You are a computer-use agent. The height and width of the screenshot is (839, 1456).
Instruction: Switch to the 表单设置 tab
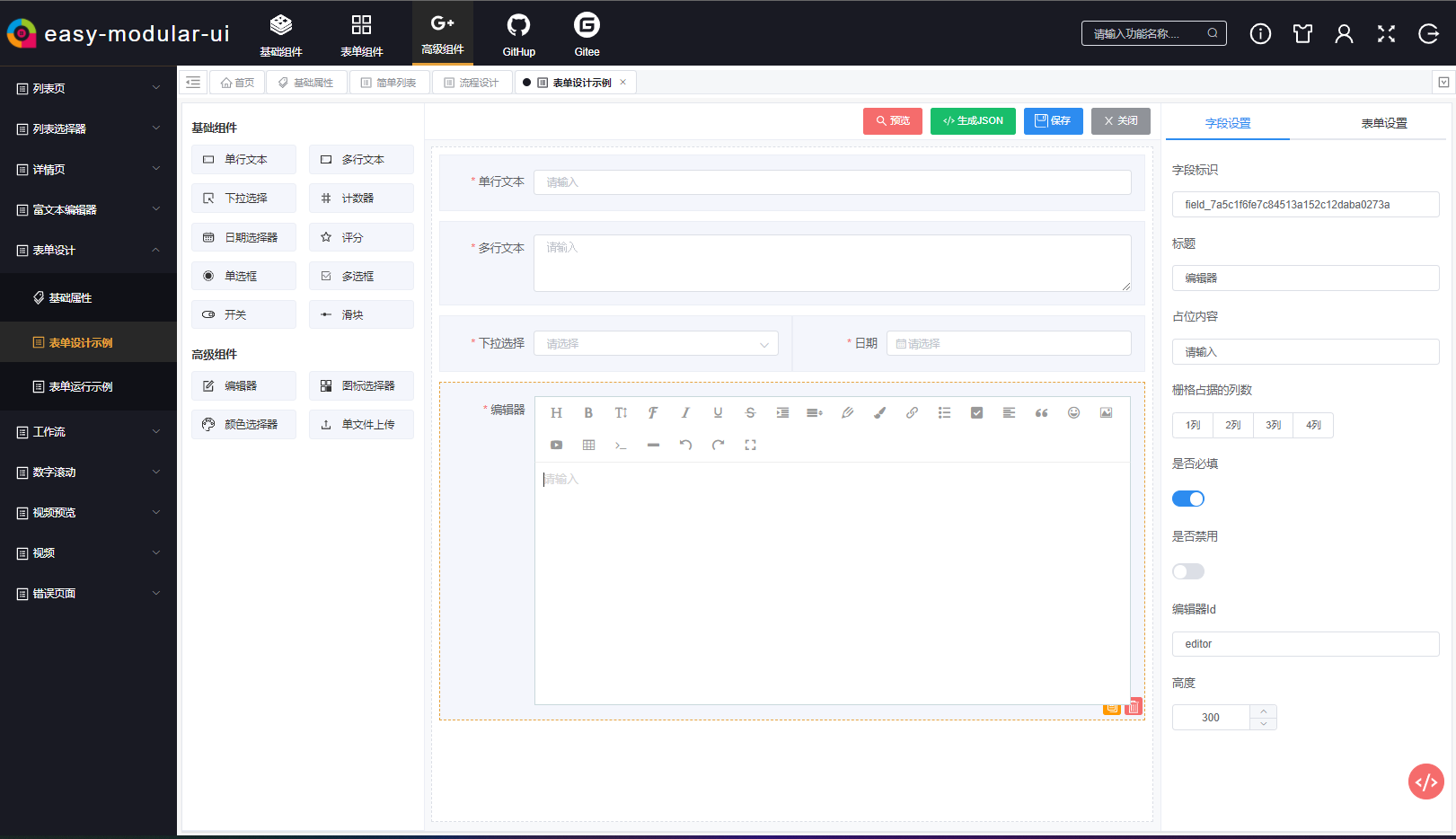tap(1384, 122)
